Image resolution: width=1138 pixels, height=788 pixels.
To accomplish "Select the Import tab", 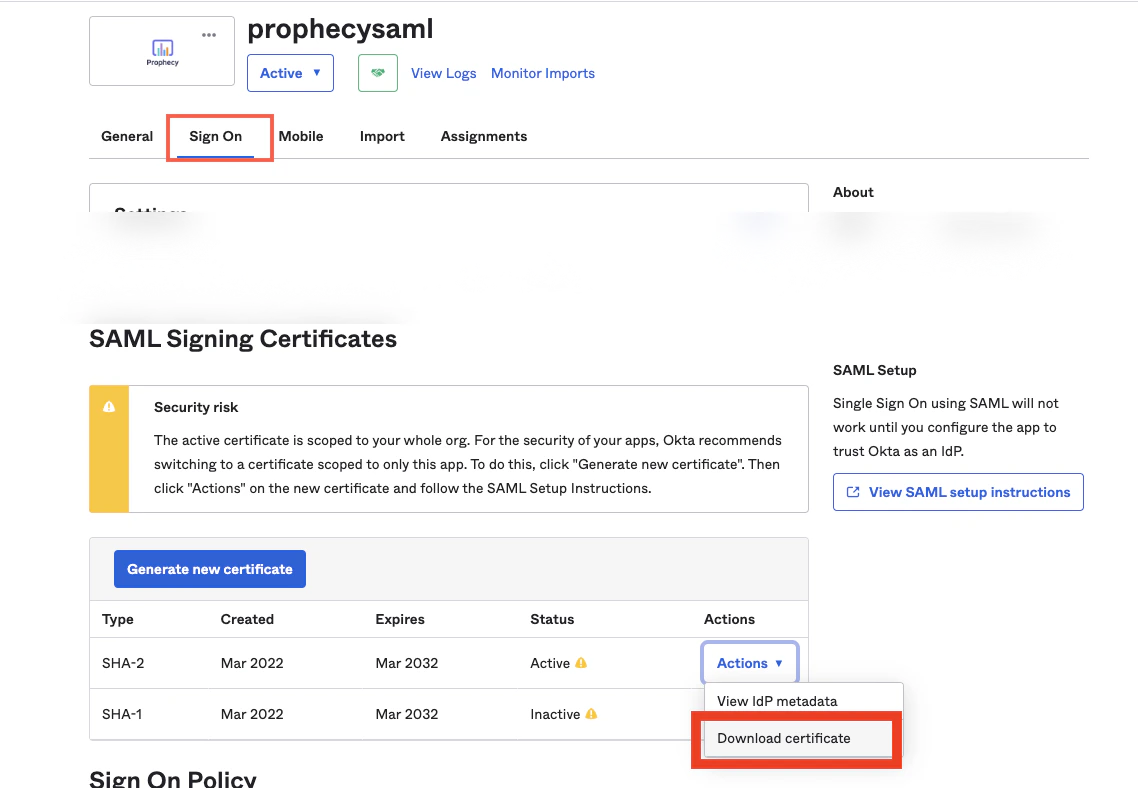I will [382, 136].
